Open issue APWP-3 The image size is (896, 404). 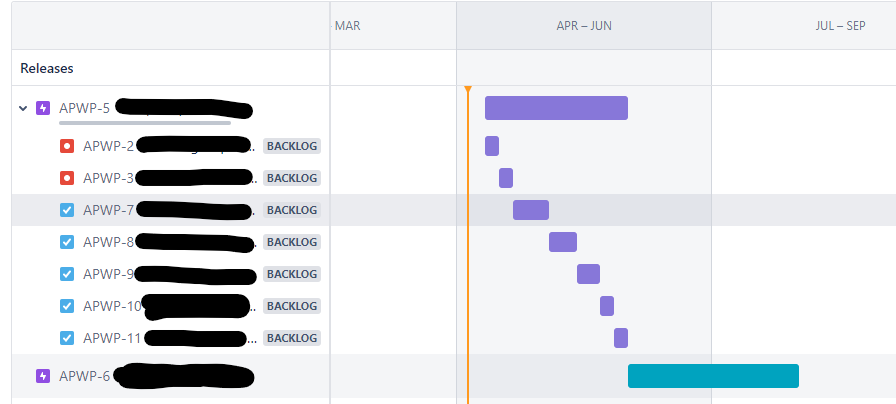pyautogui.click(x=109, y=178)
